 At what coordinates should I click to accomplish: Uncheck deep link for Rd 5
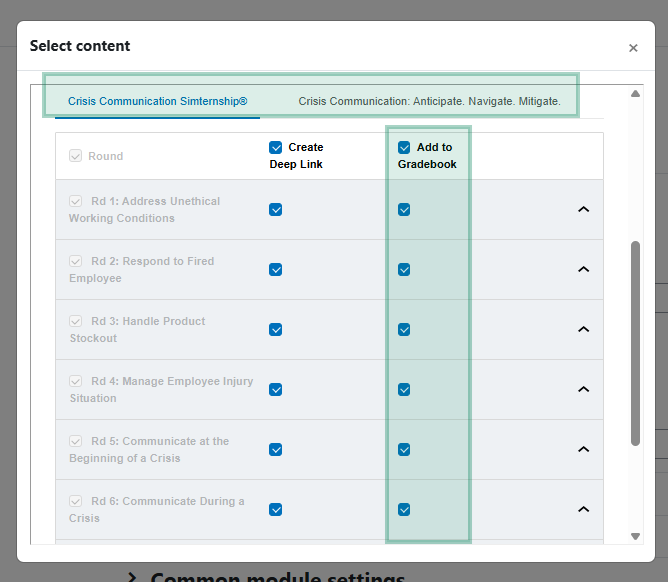(276, 450)
